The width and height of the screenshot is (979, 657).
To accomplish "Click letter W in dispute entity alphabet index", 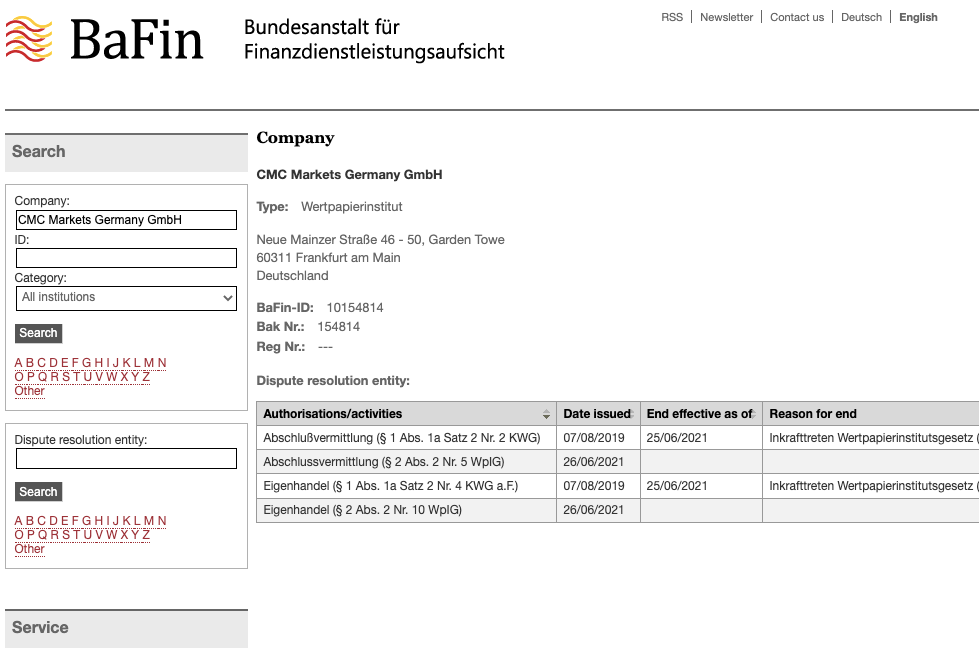I will click(112, 535).
